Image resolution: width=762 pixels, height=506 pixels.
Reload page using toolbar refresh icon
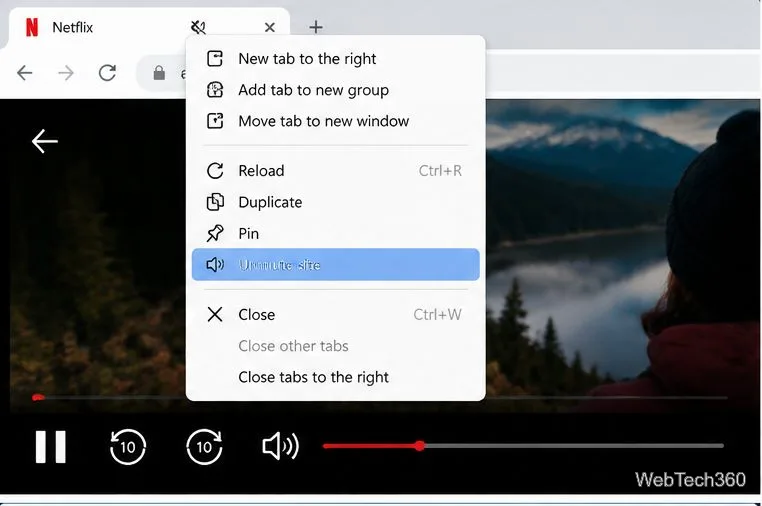[107, 73]
